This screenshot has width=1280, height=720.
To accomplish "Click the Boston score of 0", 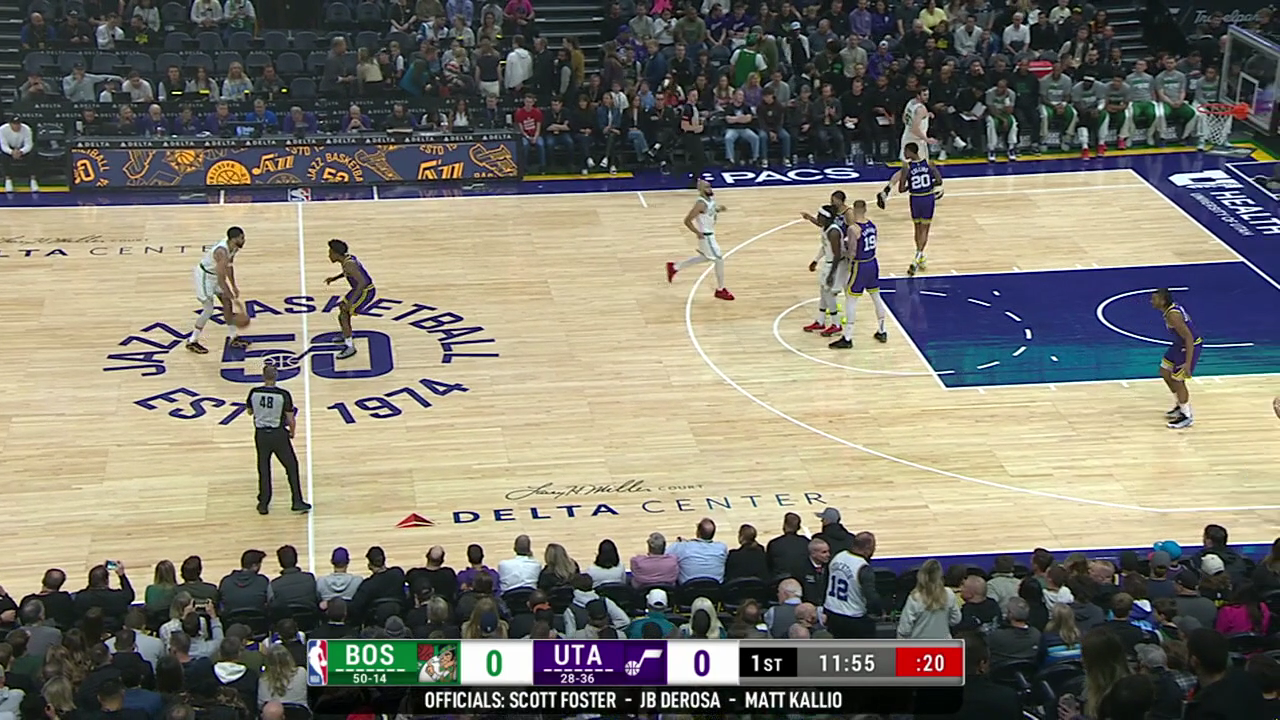I will tap(494, 662).
